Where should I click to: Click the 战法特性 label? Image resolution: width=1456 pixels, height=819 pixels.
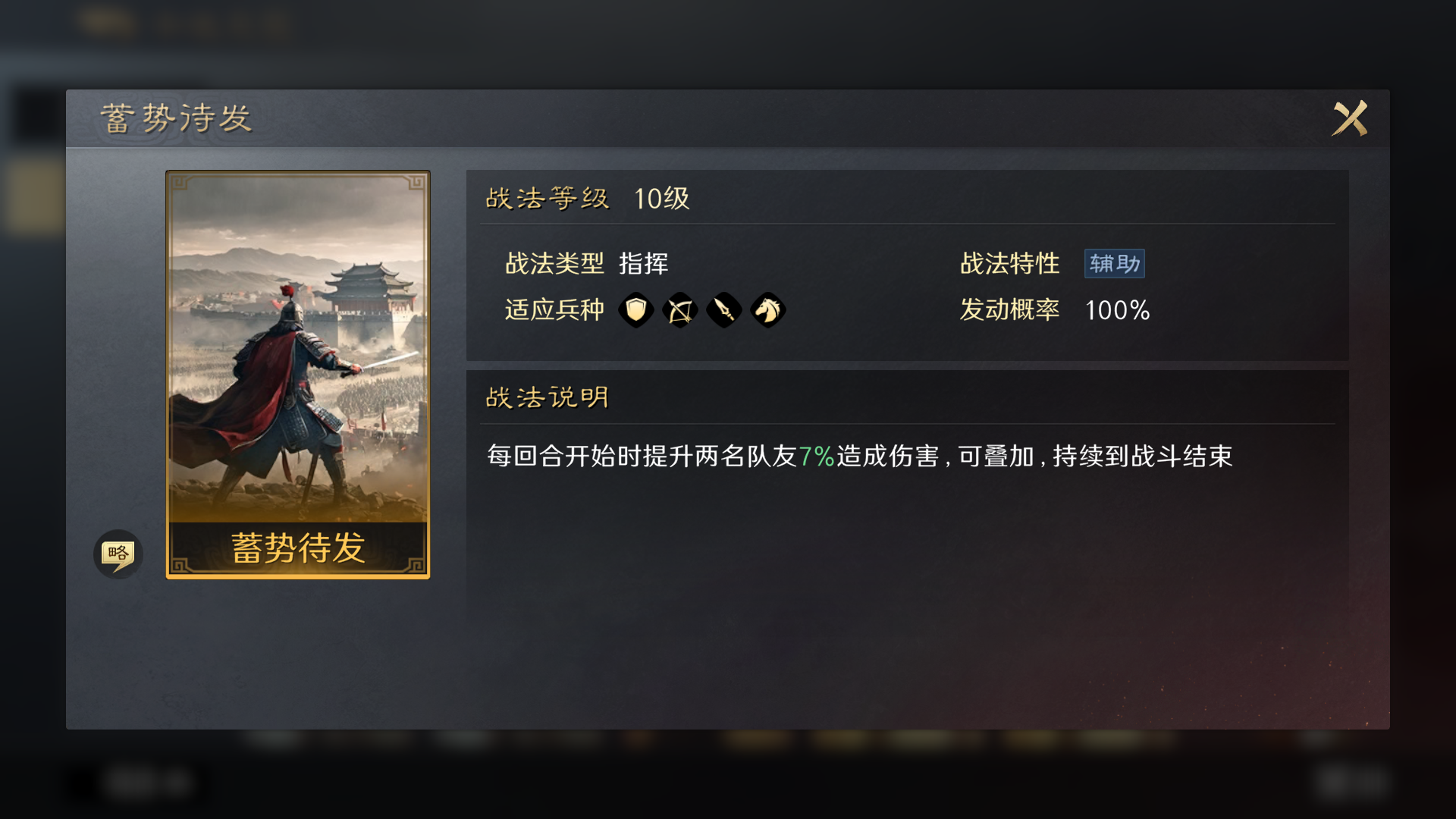tap(1009, 264)
